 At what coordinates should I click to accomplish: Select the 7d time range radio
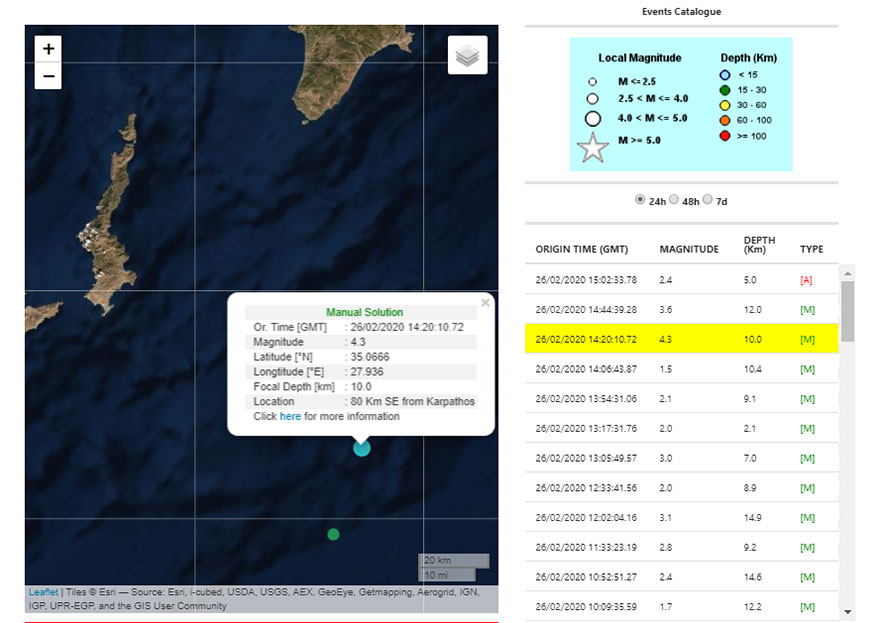pos(708,200)
